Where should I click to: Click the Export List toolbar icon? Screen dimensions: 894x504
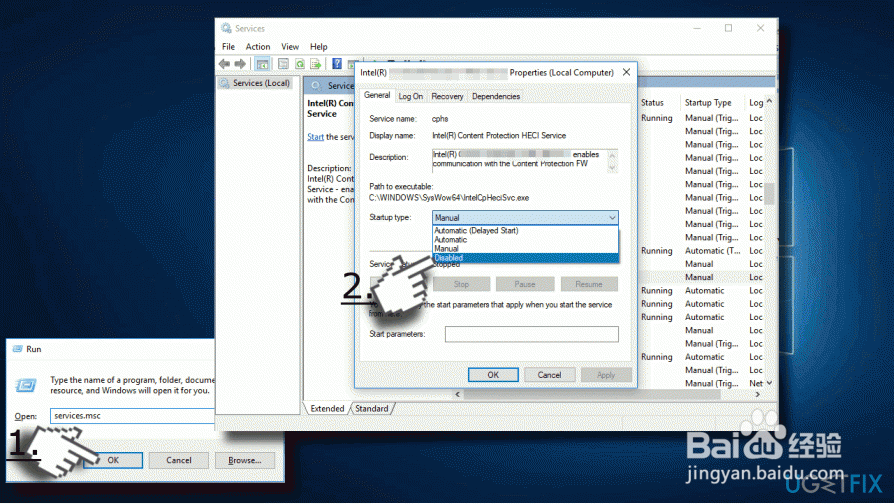tap(315, 64)
